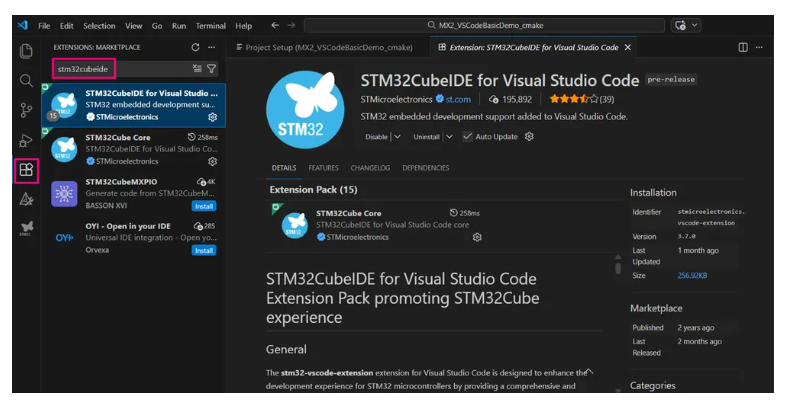Click the 256.92KB size link

point(692,275)
